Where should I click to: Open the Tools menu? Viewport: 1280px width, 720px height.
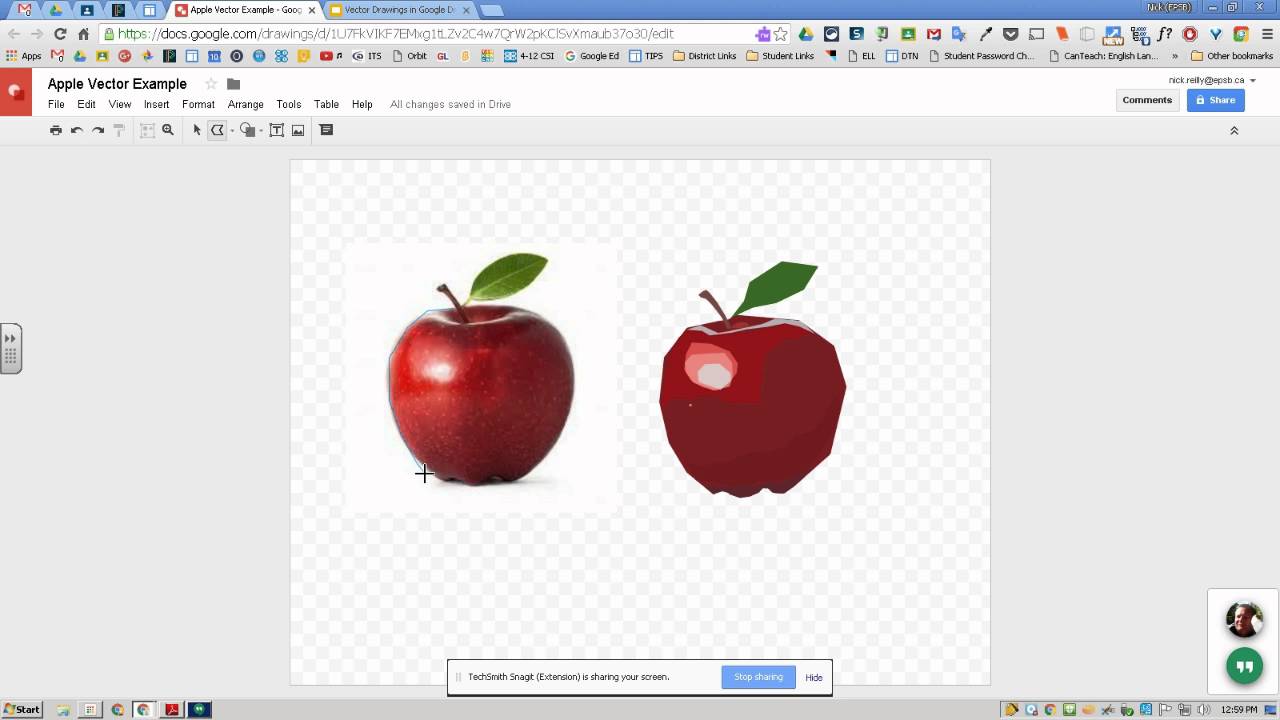click(289, 104)
